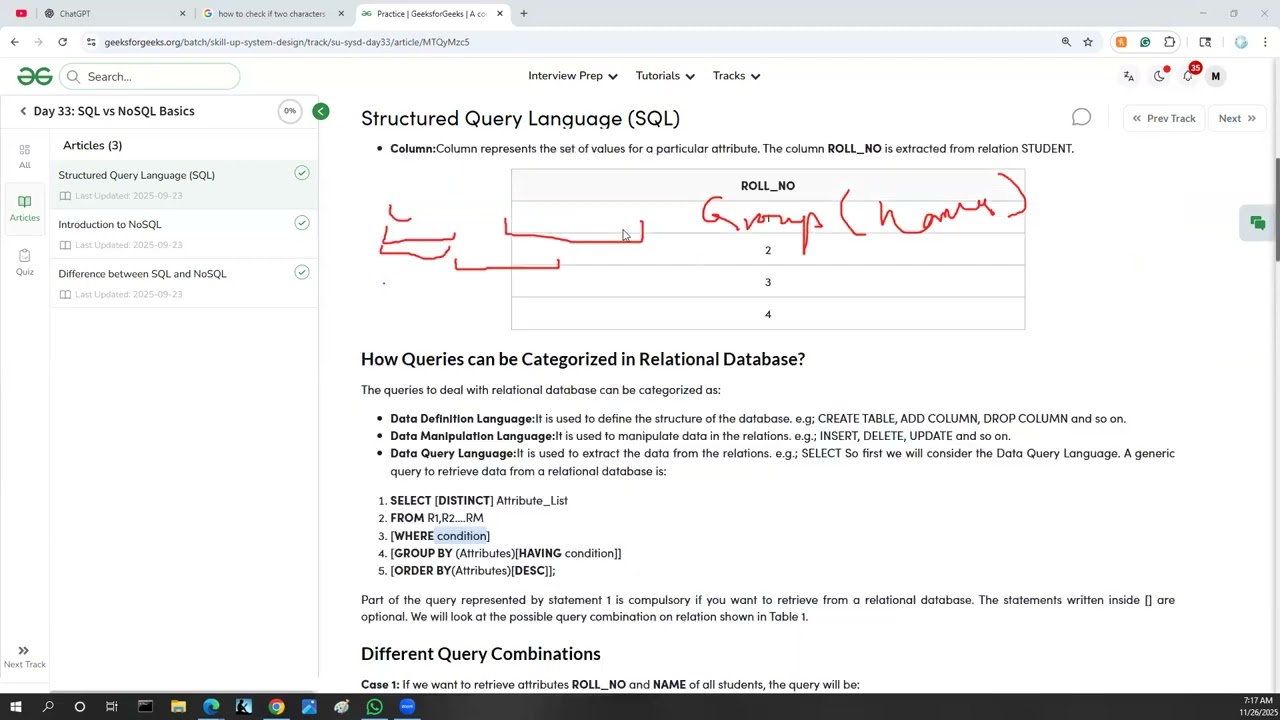Click the page vertical scrollbar
The width and height of the screenshot is (1280, 720).
tap(1276, 210)
